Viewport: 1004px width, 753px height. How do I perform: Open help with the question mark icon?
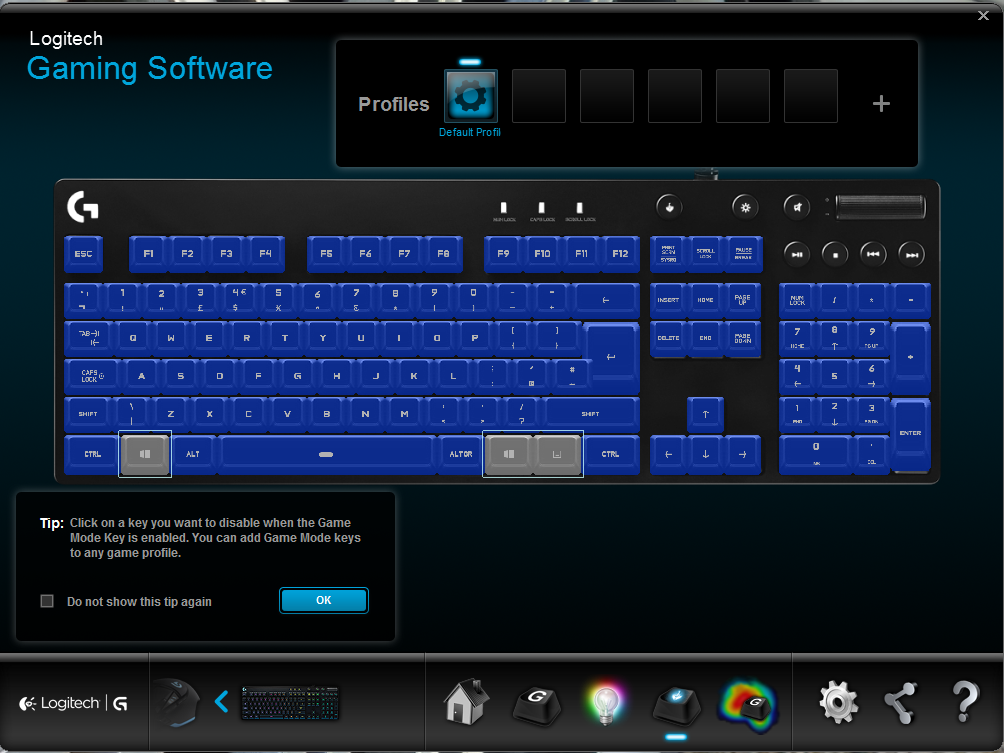click(964, 703)
